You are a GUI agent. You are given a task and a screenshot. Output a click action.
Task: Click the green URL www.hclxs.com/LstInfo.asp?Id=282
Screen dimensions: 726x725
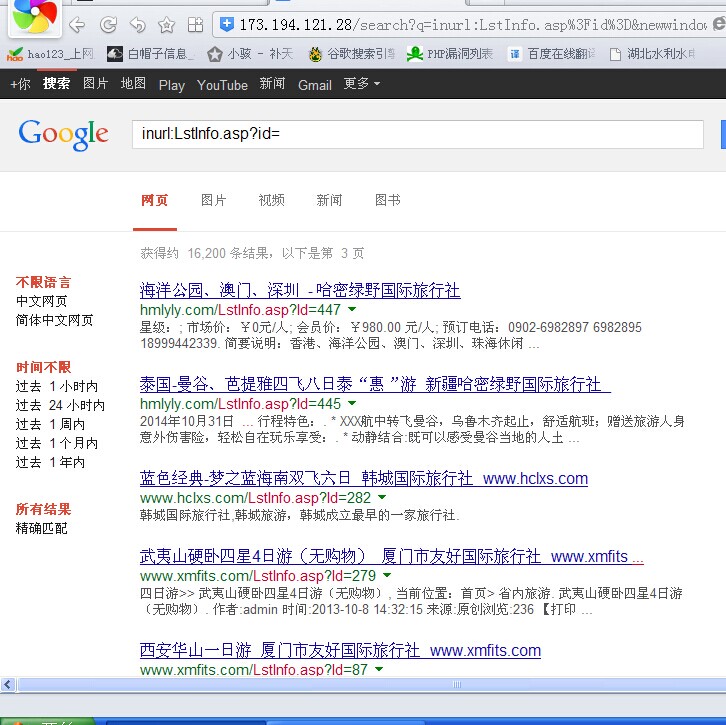[255, 498]
